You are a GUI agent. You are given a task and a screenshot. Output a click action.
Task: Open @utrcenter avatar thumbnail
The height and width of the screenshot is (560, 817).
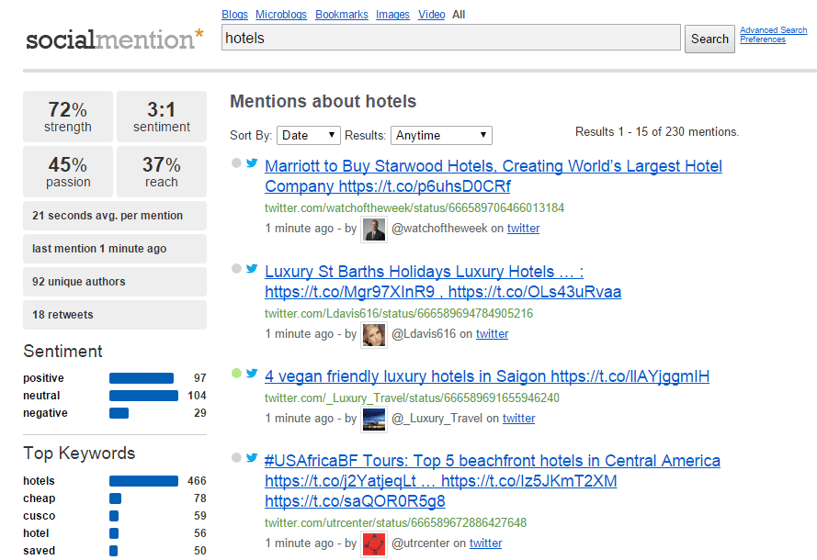(x=374, y=544)
